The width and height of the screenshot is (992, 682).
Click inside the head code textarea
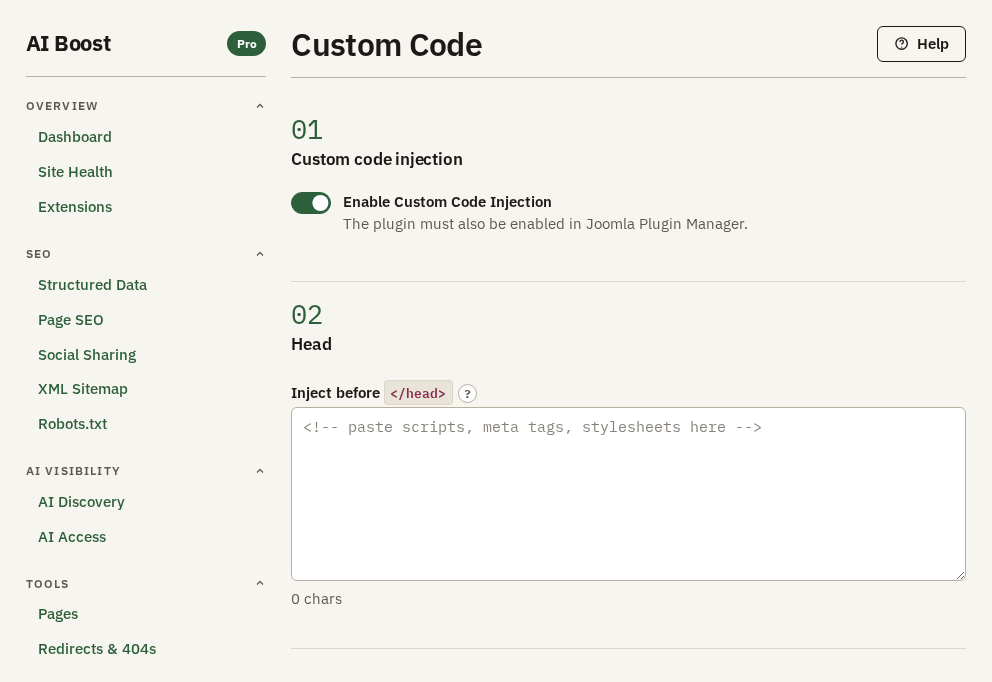(628, 494)
